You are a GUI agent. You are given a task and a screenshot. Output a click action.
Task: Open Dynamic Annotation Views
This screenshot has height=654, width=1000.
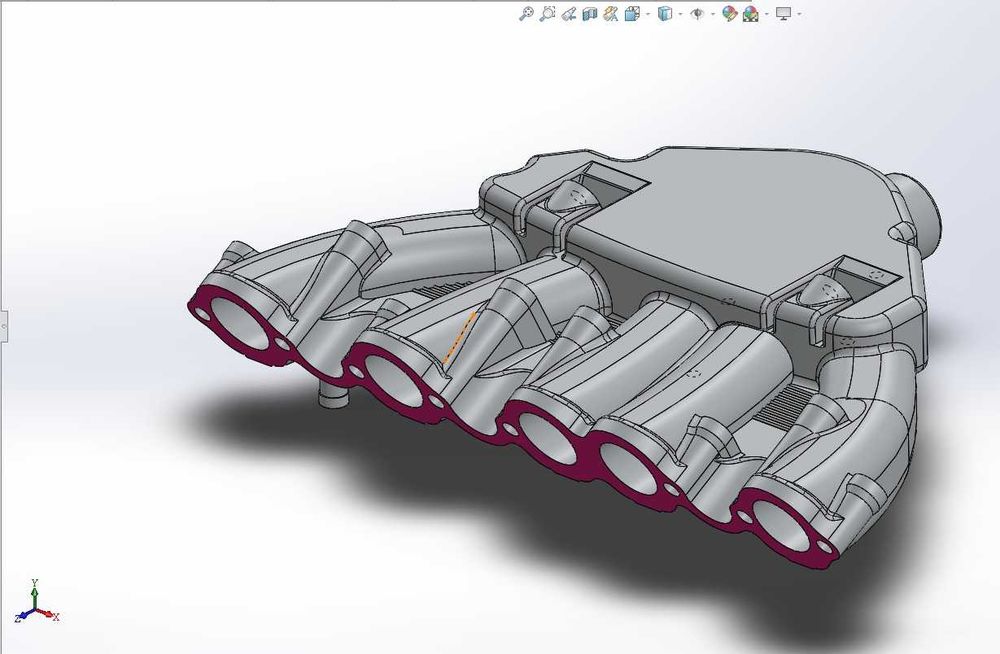611,13
